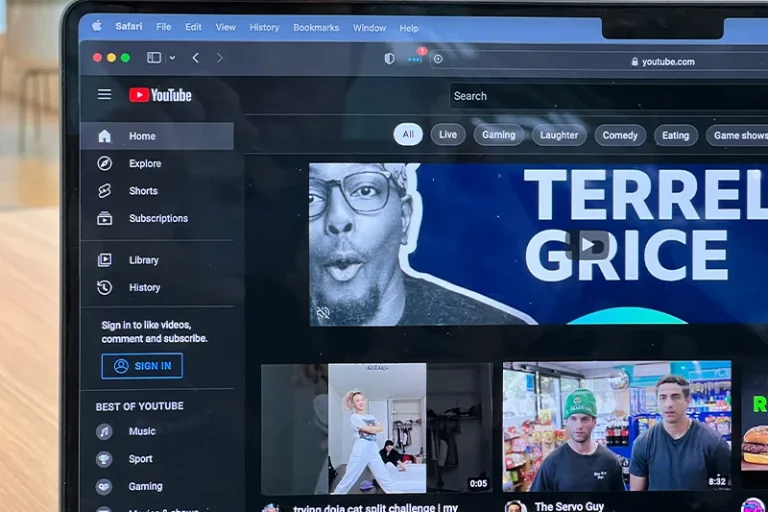Select the Live filter chip

[x=448, y=135]
